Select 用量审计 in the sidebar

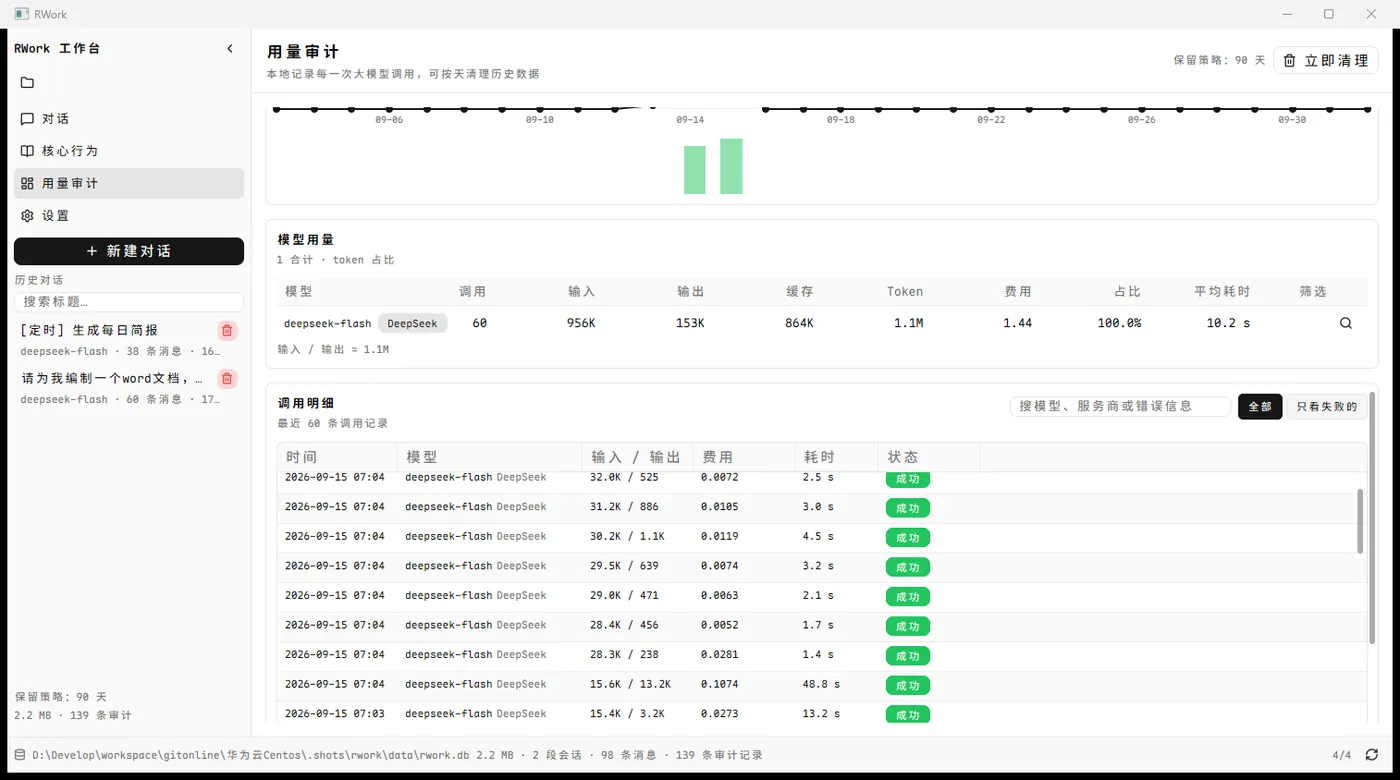click(129, 183)
